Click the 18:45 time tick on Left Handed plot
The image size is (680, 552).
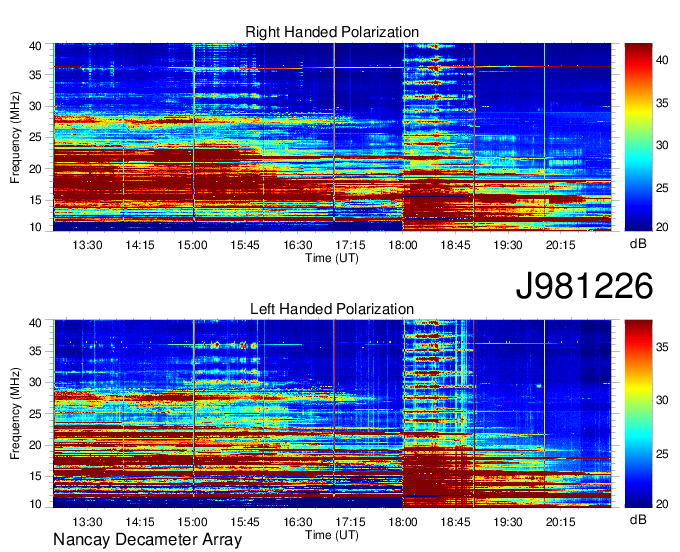point(455,522)
